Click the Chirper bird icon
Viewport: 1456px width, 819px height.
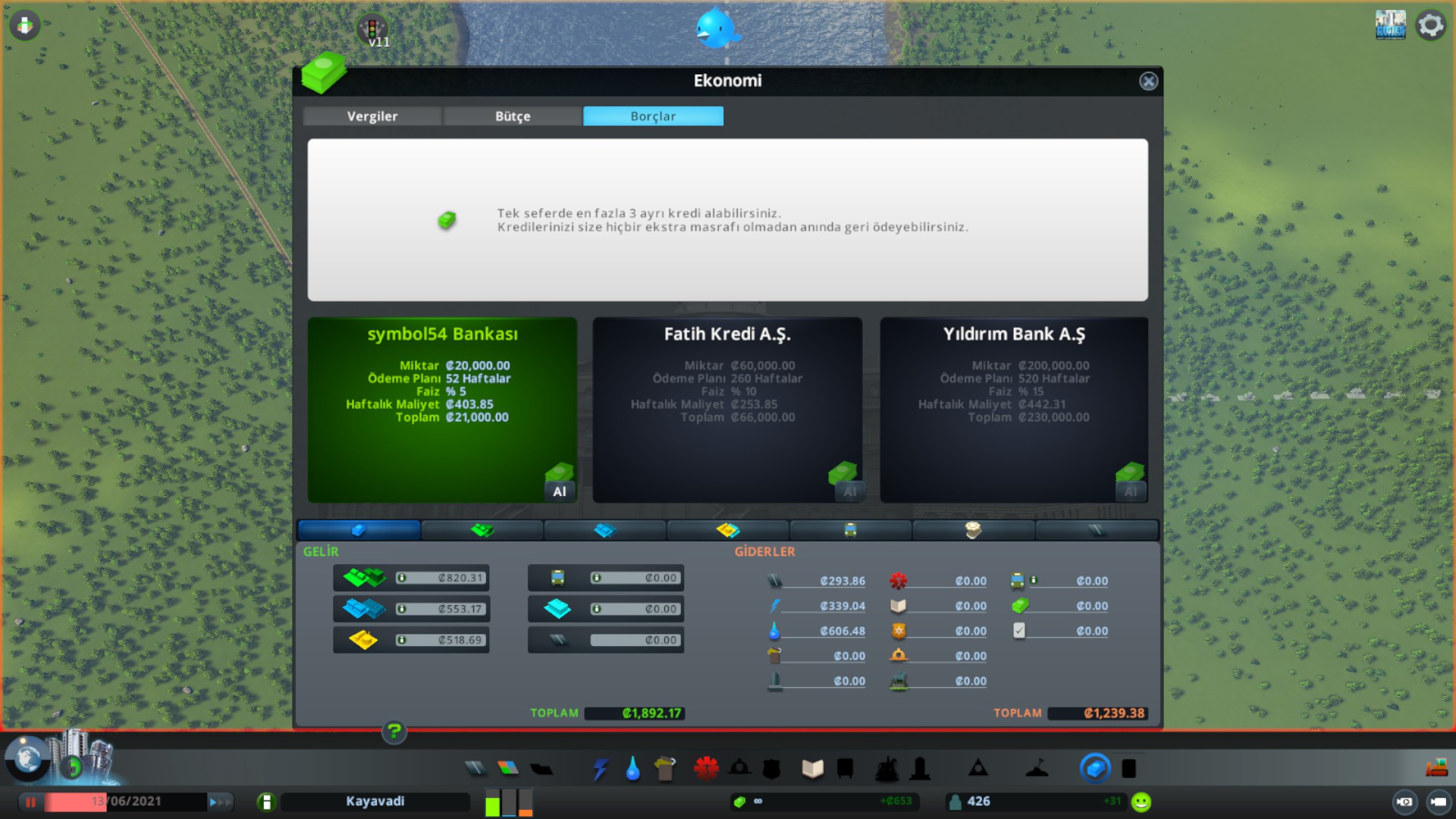715,28
